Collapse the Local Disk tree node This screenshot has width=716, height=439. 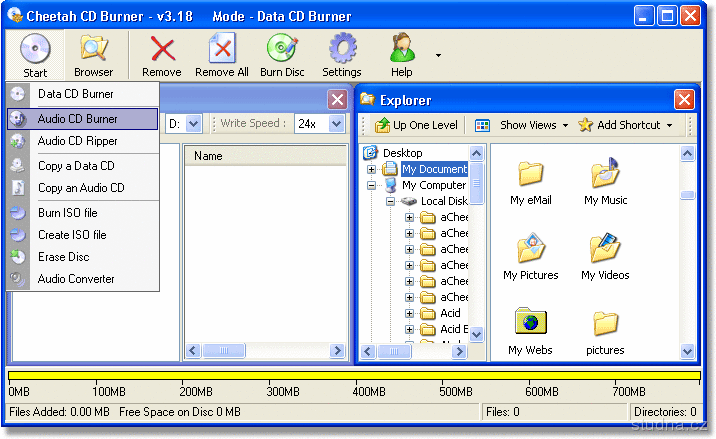[390, 201]
